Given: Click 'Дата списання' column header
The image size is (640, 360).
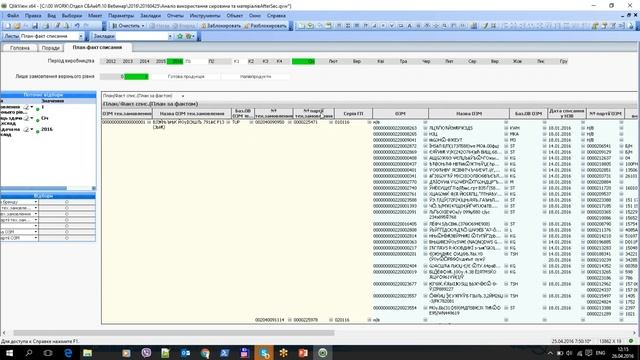Looking at the screenshot, I should (x=566, y=113).
